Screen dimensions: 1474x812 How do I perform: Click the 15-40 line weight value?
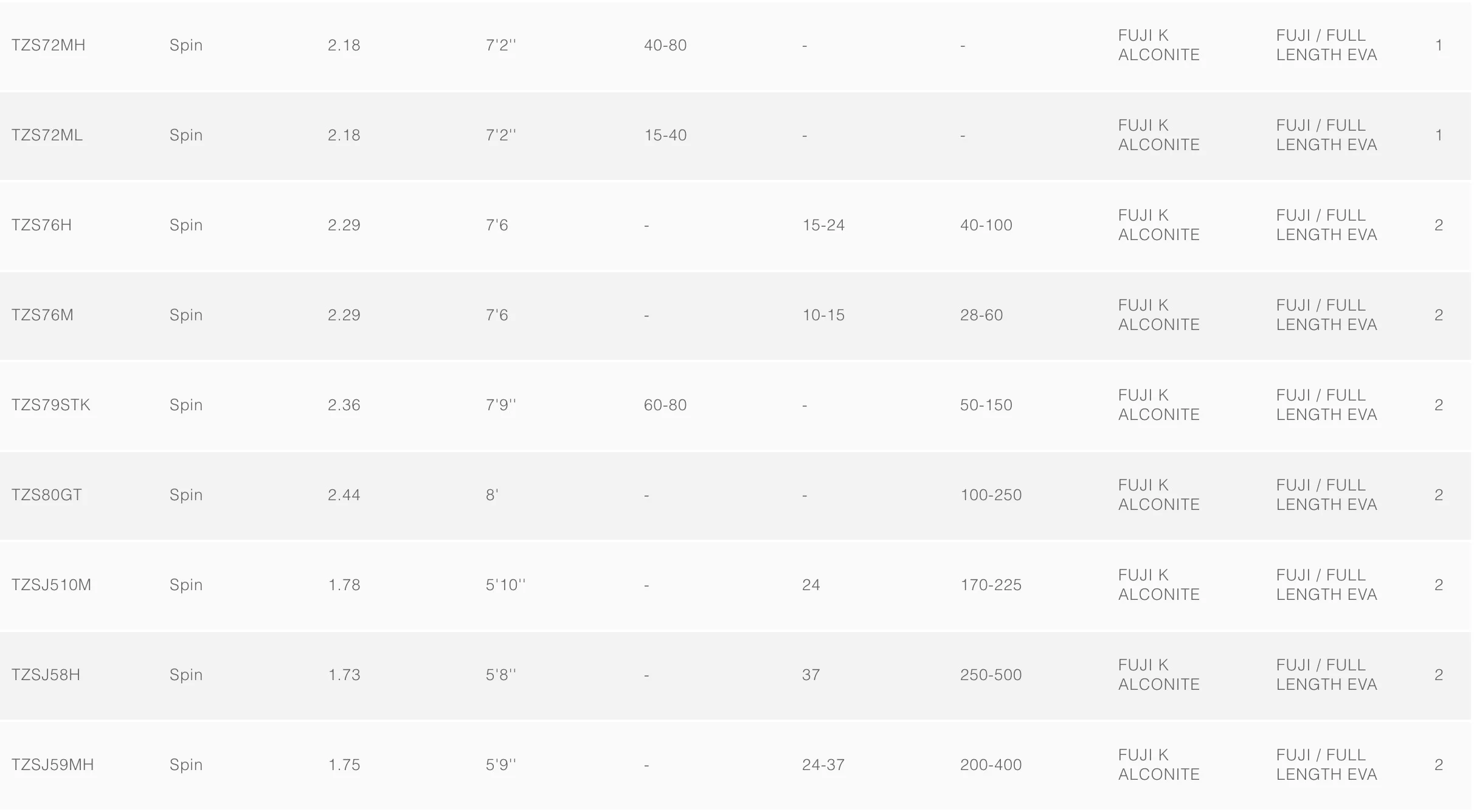point(665,136)
